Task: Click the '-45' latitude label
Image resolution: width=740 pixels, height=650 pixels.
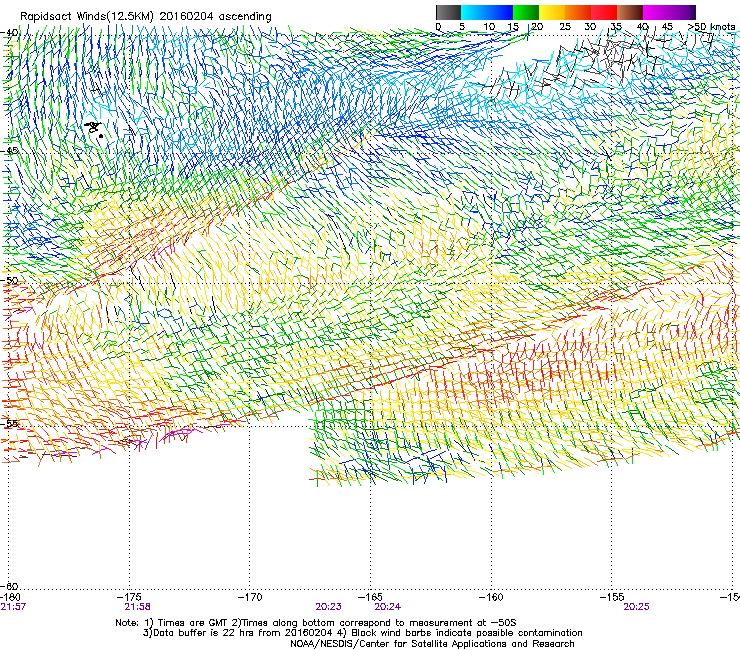Action: 10,151
